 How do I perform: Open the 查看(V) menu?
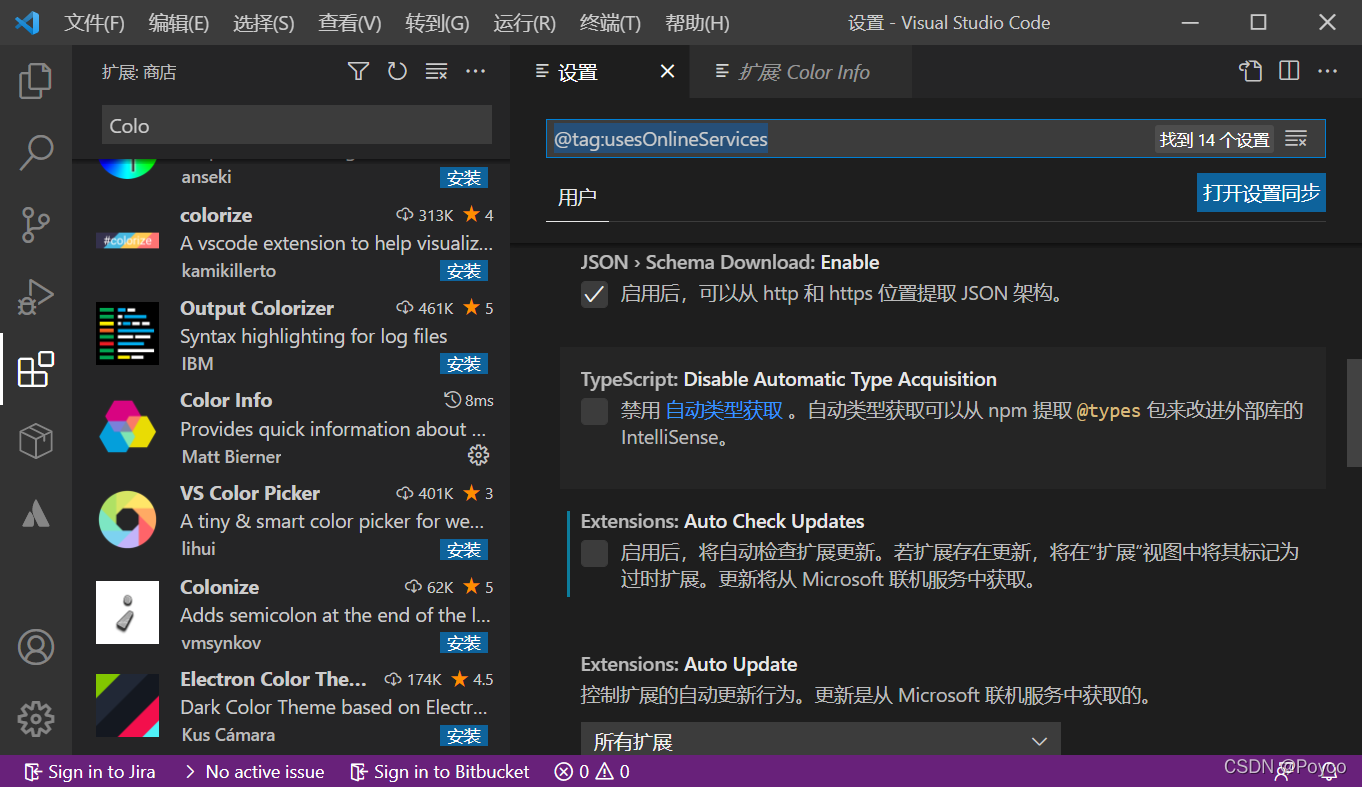[349, 22]
